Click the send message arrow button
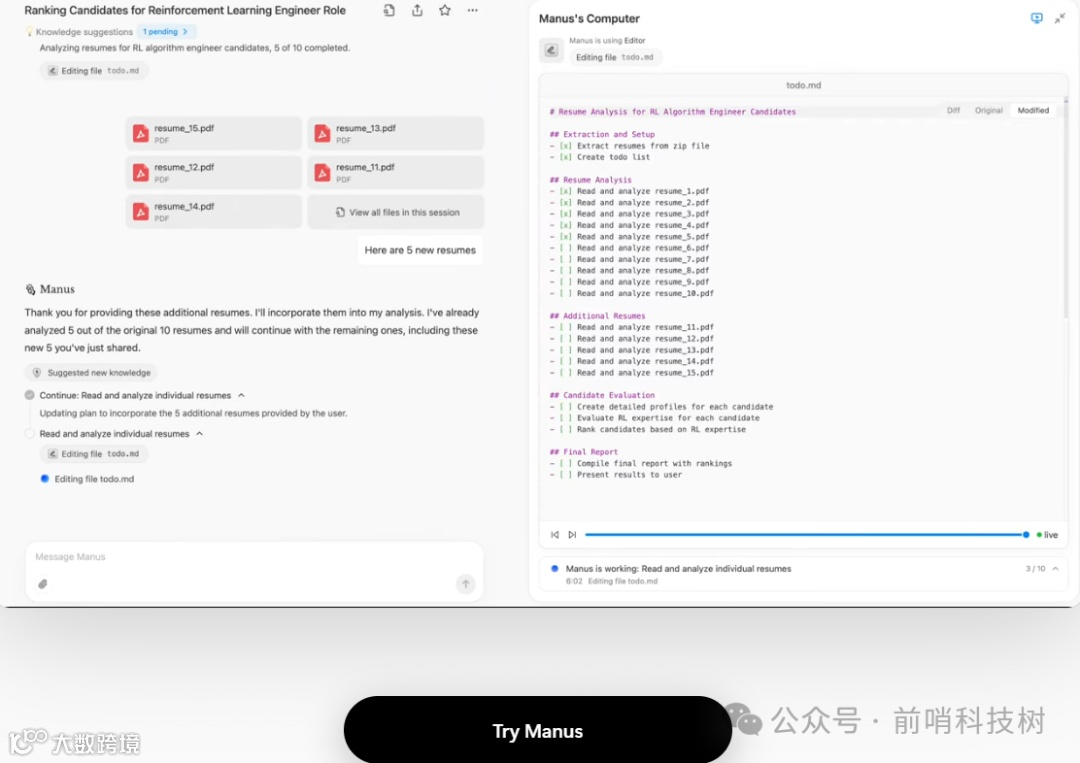Viewport: 1080px width, 763px height. click(x=466, y=584)
